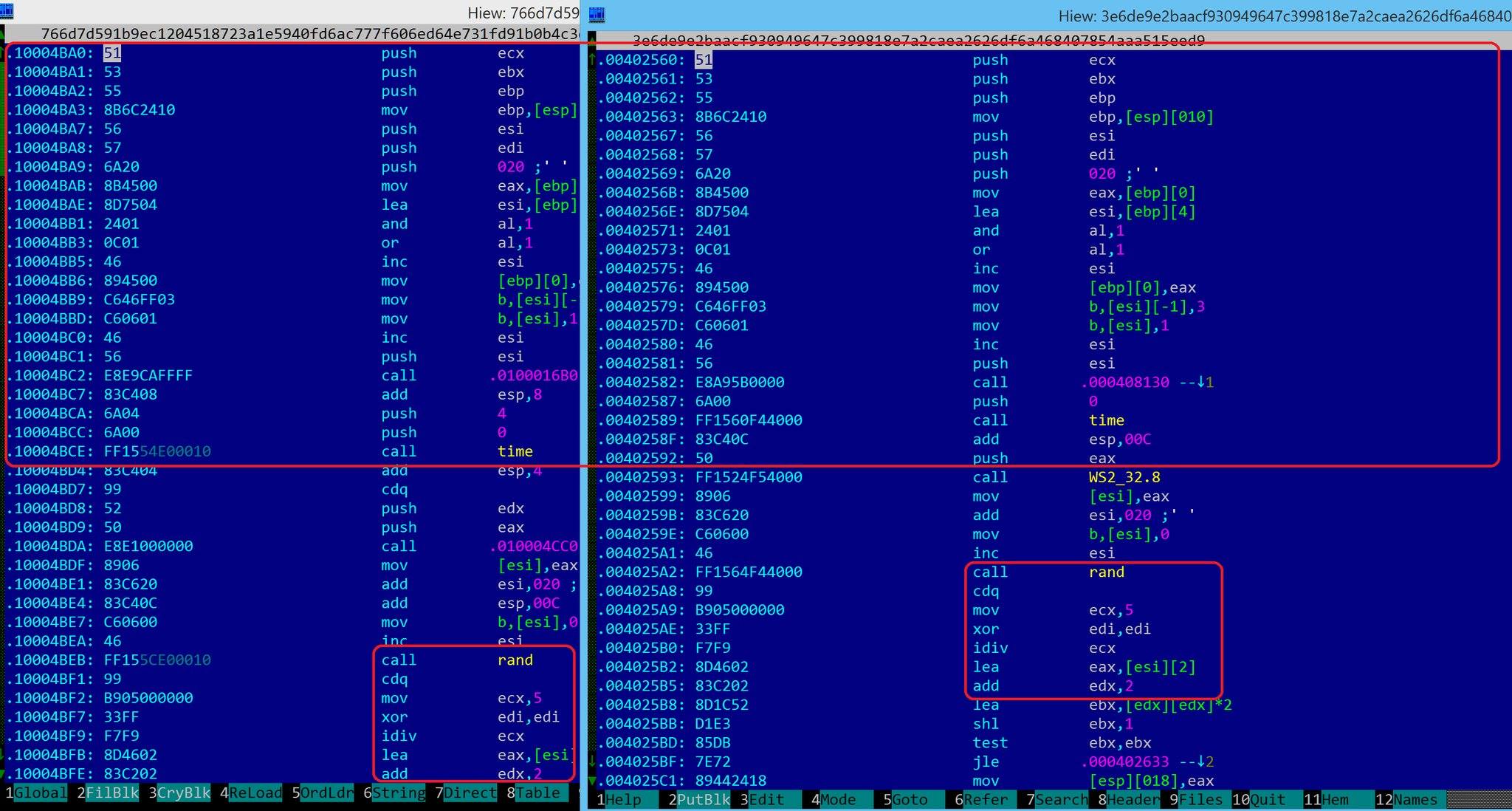Viewport: 1512px width, 811px height.
Task: Click the Hiew icon in left window title
Action: click(x=7, y=10)
